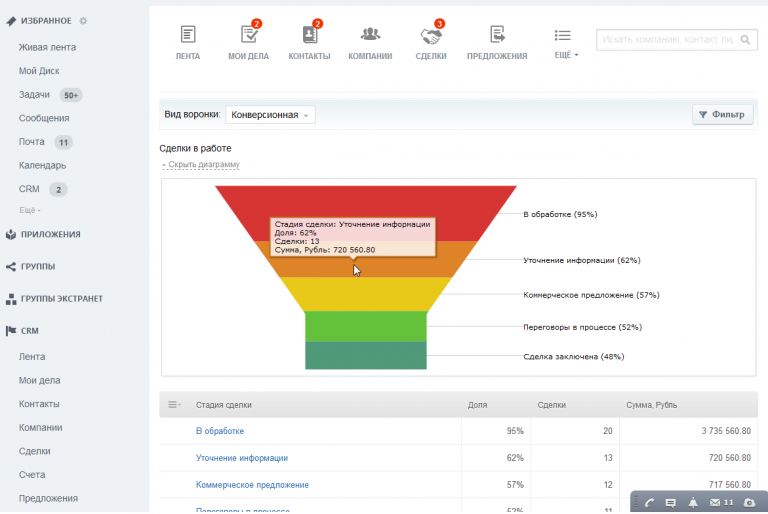768x514 pixels.
Task: Expand the Ещё menu in top toolbar
Action: [x=566, y=41]
